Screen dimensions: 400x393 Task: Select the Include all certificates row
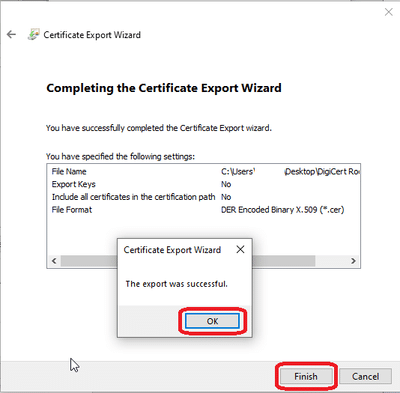203,197
